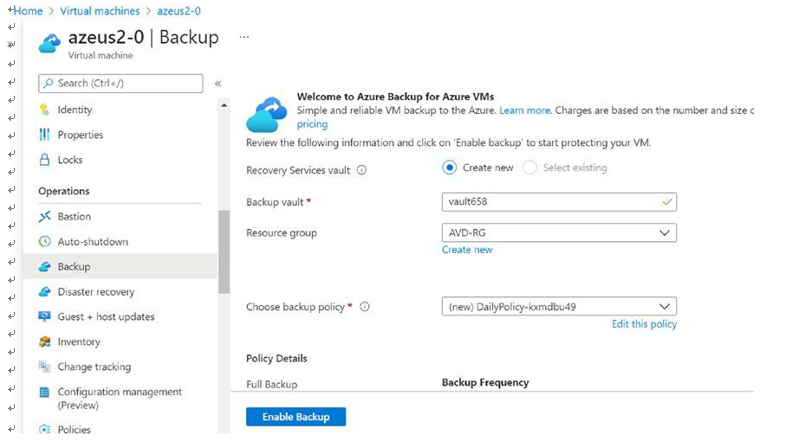Click the Identity key icon
The image size is (789, 445).
[x=44, y=109]
